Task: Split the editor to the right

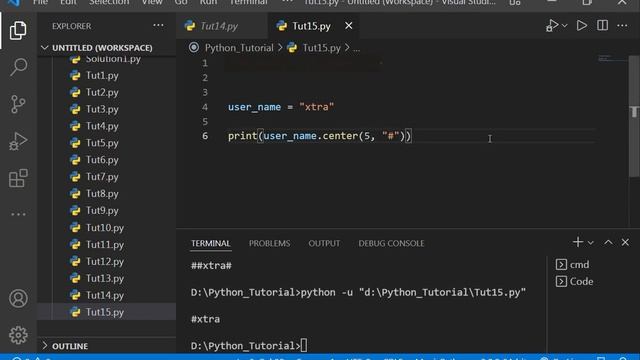Action: (602, 26)
